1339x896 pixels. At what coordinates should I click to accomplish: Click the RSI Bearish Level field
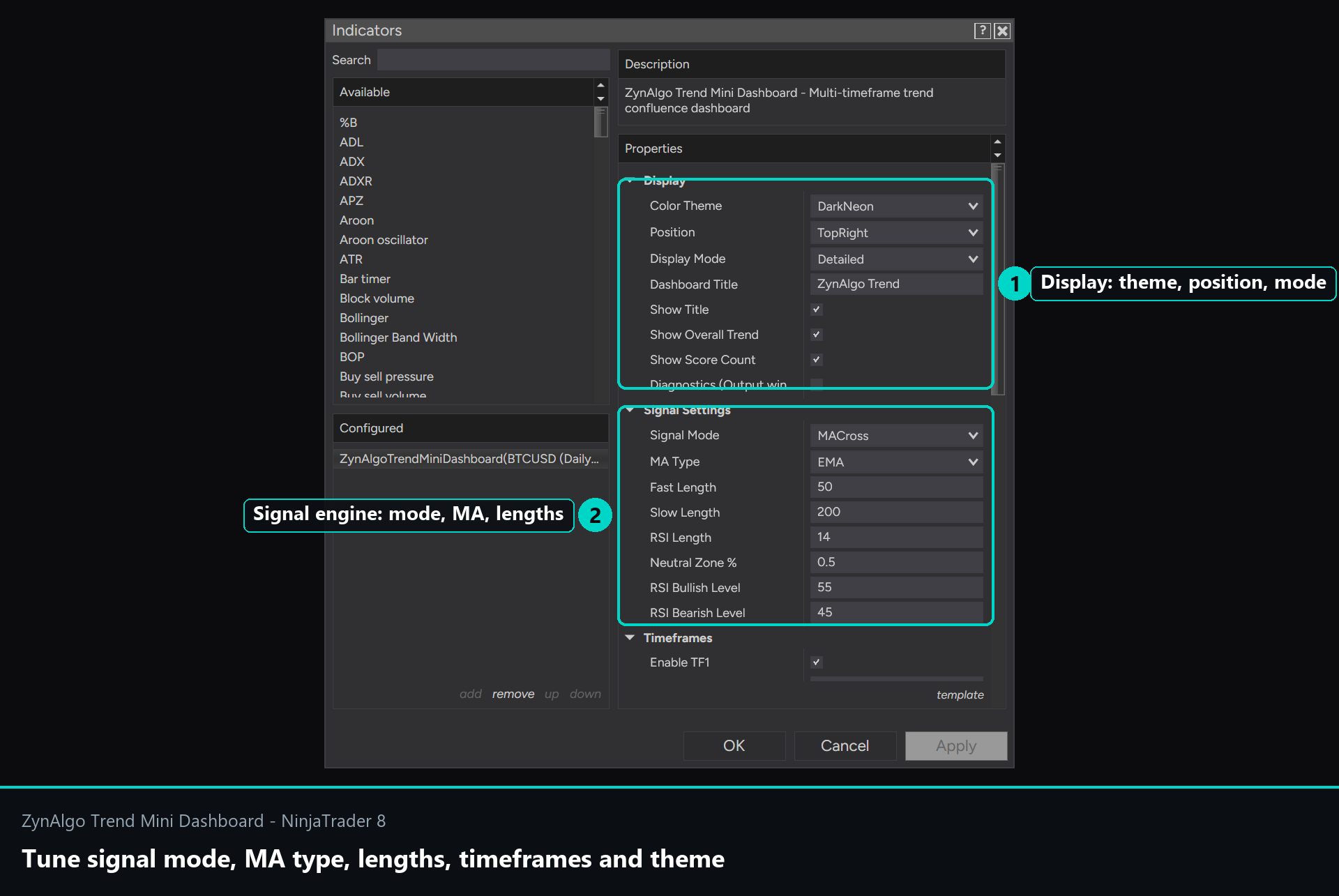click(x=896, y=613)
